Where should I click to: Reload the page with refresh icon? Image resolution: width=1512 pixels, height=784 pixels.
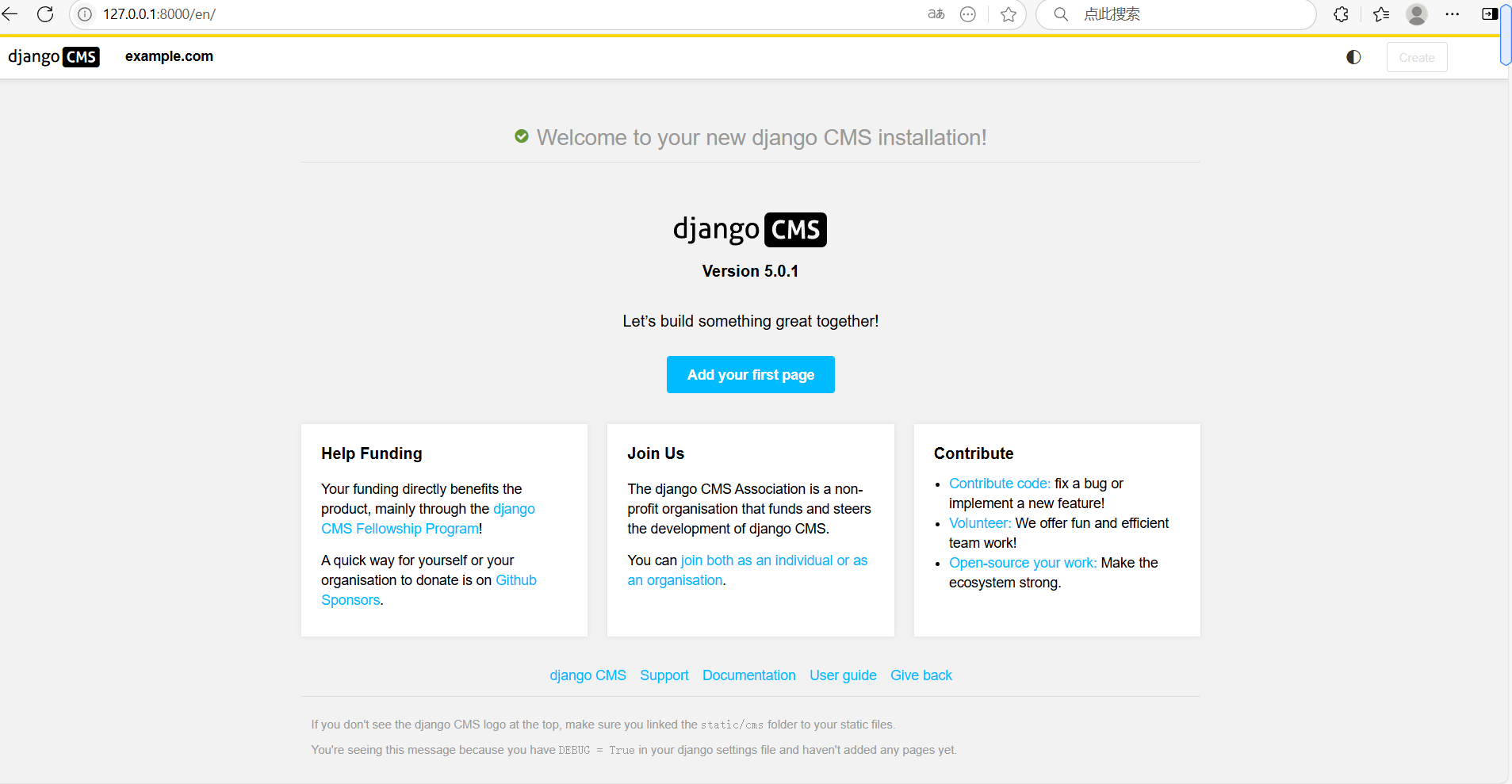45,14
